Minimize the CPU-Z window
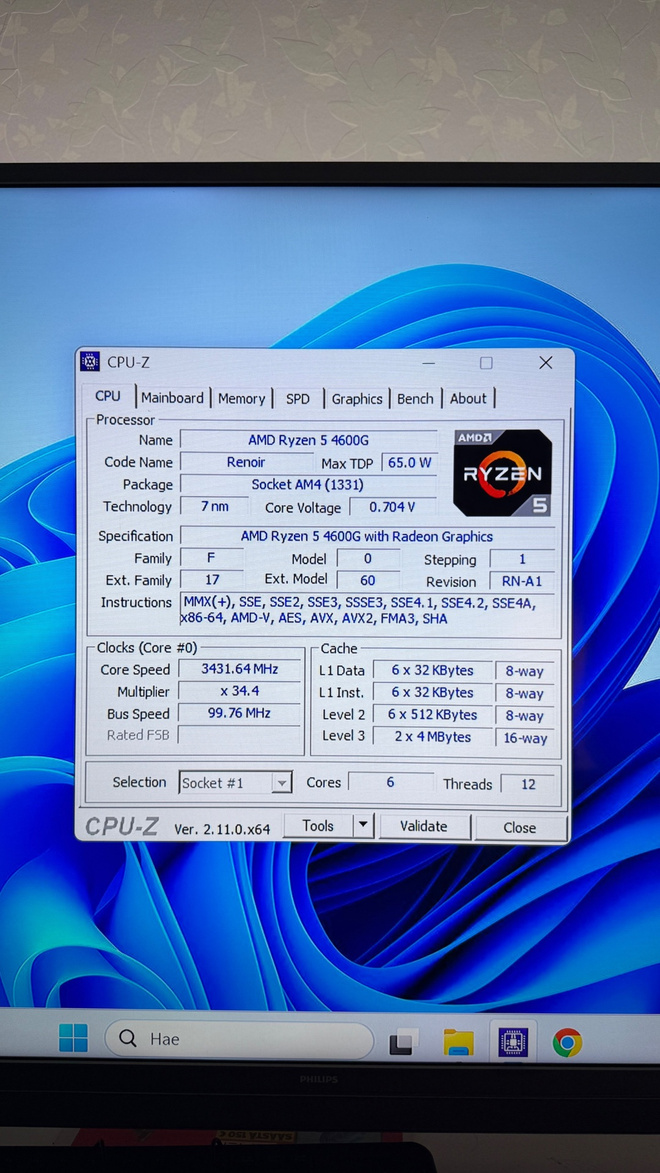This screenshot has width=660, height=1173. [428, 363]
